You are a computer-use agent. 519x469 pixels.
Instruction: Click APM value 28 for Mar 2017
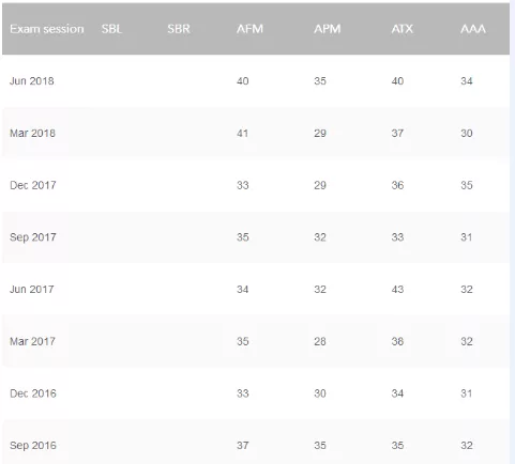pyautogui.click(x=320, y=341)
